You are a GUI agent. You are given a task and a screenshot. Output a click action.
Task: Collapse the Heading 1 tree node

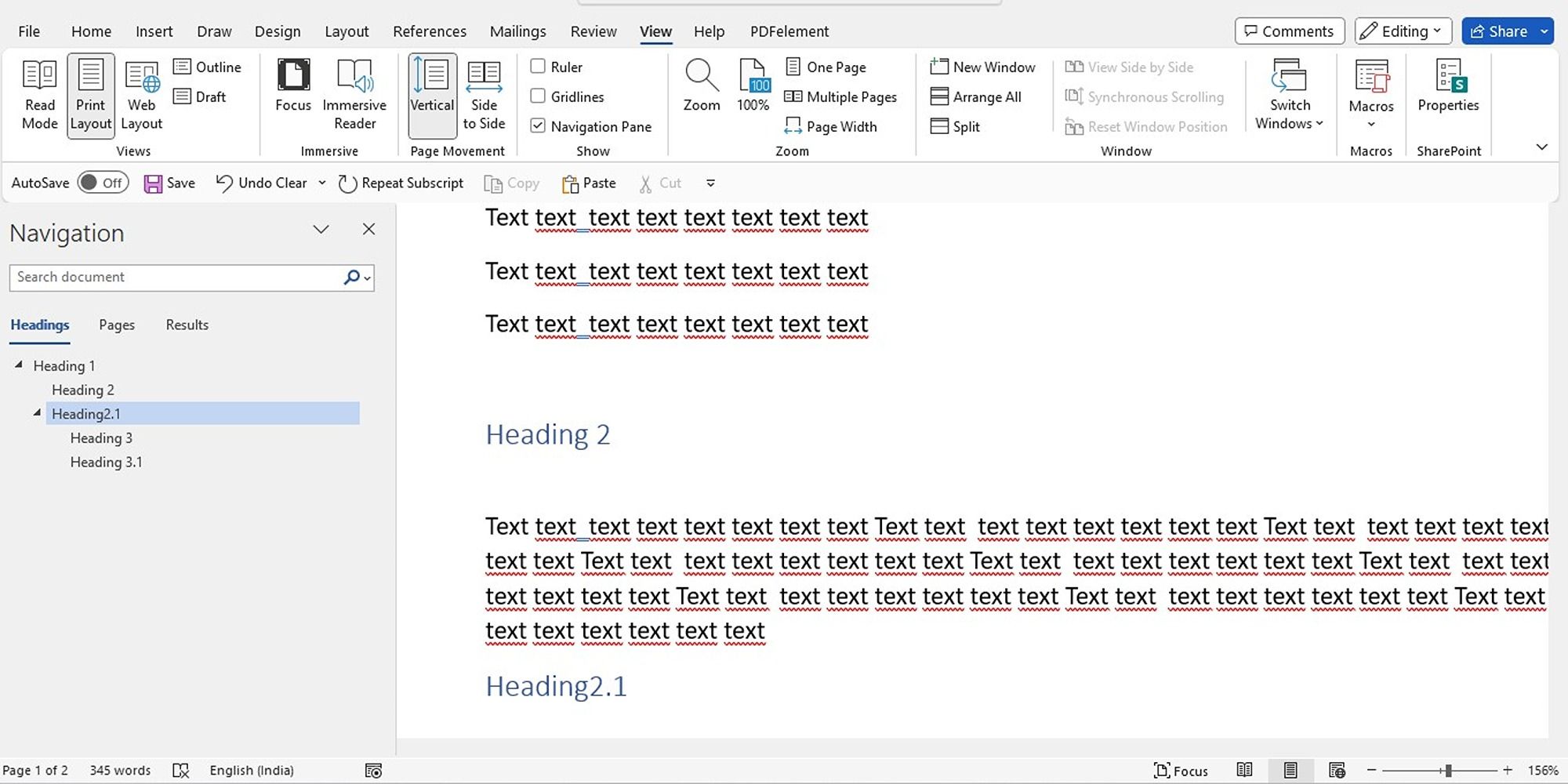tap(19, 365)
